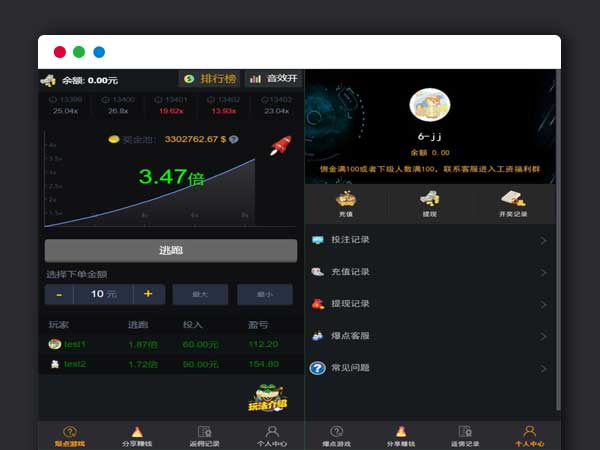Open 爆点游戏 tab in the left panel
This screenshot has width=600, height=450.
coord(70,436)
